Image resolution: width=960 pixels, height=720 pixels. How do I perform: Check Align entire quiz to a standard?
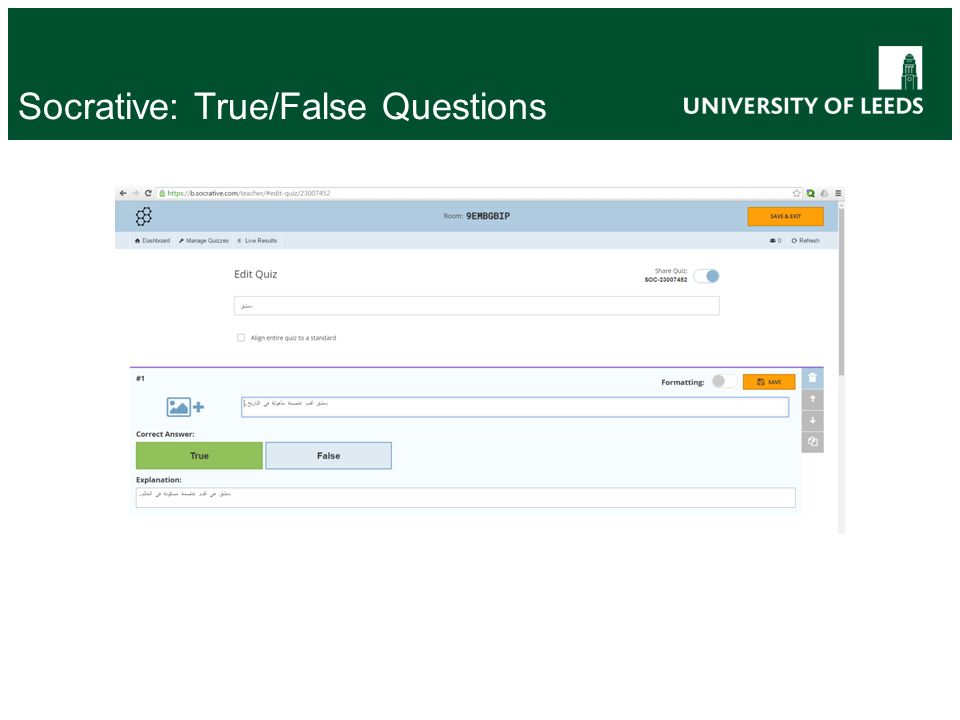click(x=241, y=337)
